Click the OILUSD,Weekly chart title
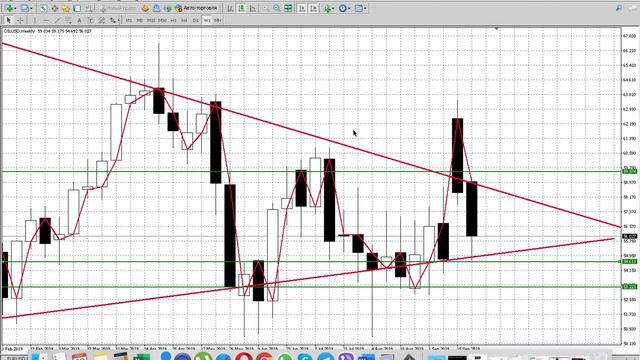The height and width of the screenshot is (360, 640). click(x=20, y=31)
